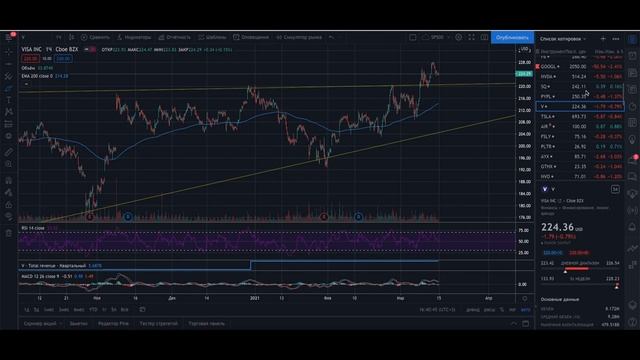Select the 1Д date range

(27, 310)
